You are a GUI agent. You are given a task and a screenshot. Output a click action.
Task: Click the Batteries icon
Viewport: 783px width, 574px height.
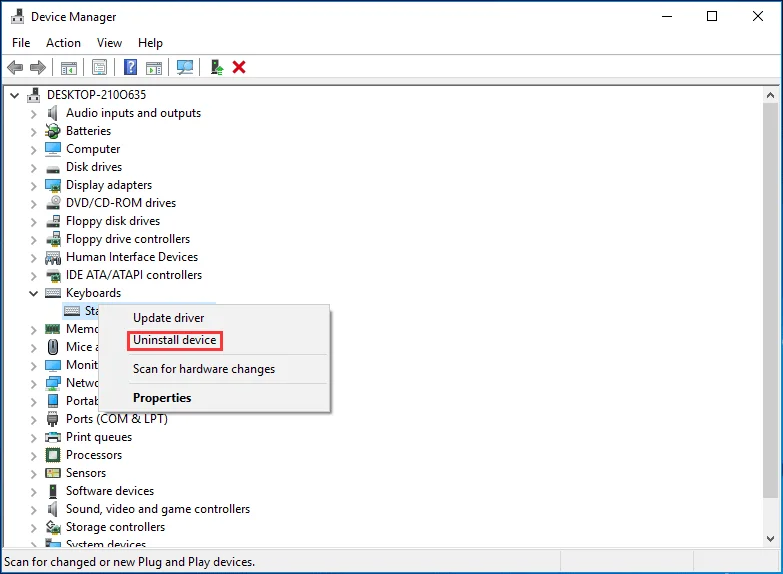click(x=52, y=131)
